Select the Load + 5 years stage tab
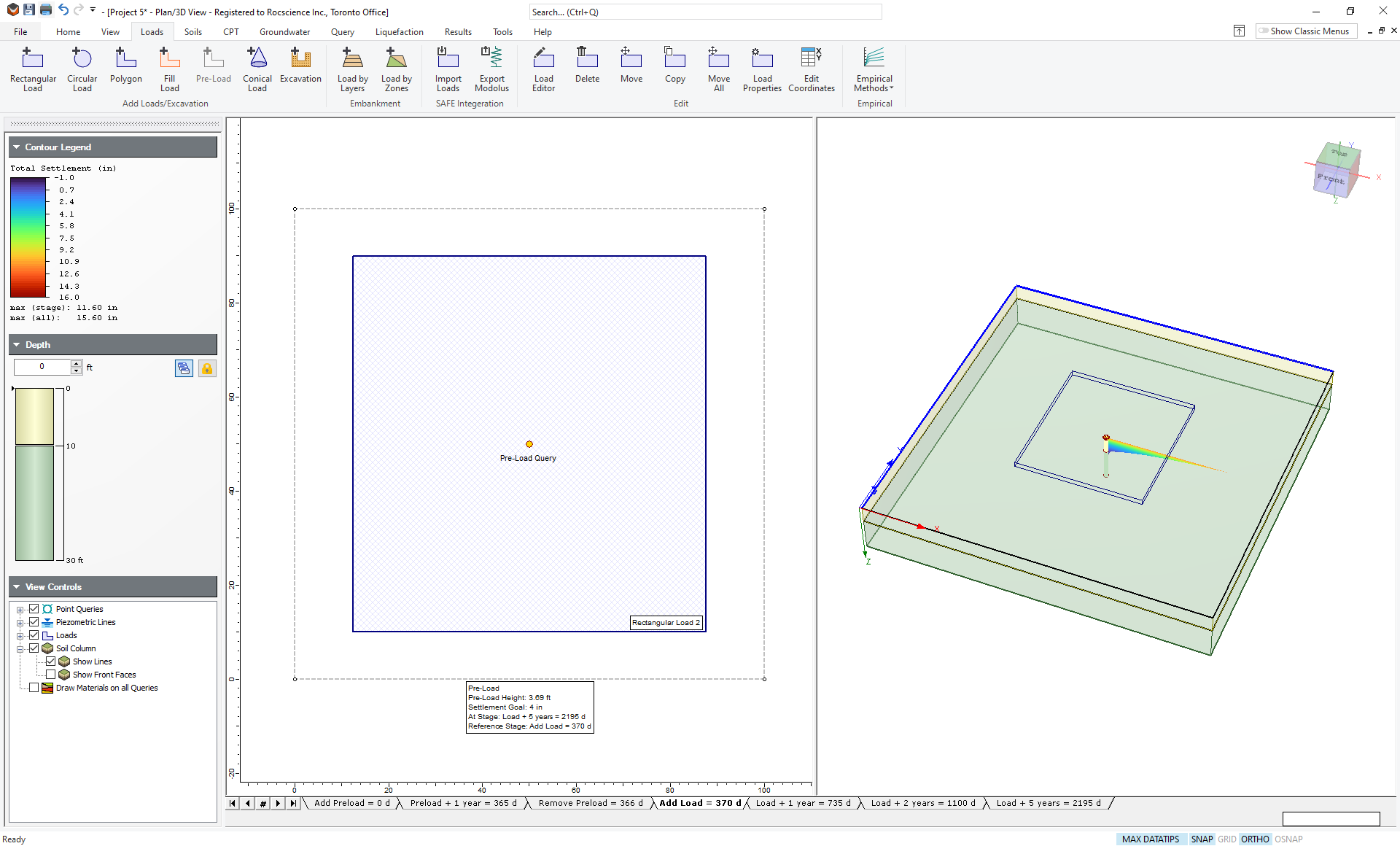1400x846 pixels. (1047, 803)
